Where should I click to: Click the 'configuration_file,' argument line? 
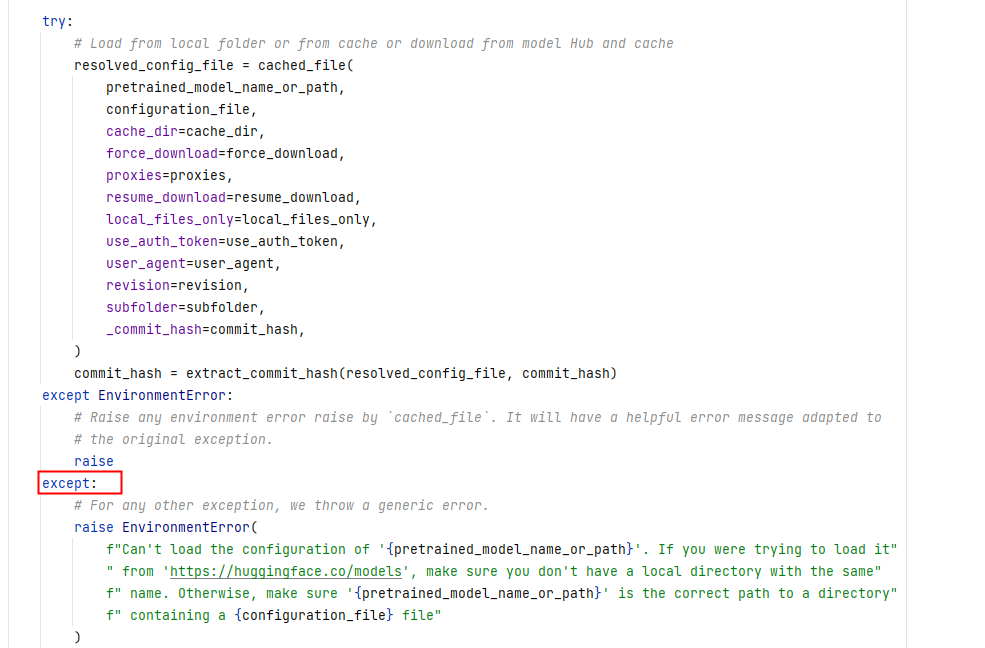182,109
